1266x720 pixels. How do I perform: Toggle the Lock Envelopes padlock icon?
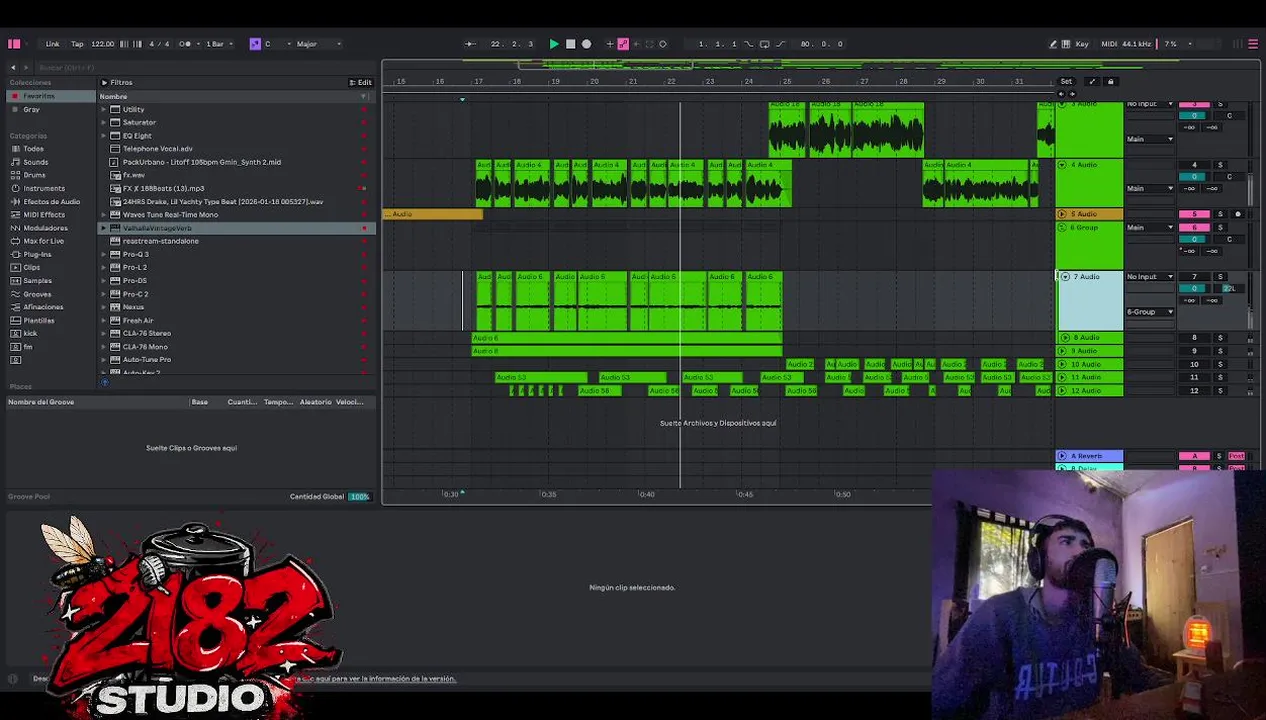(x=1110, y=82)
